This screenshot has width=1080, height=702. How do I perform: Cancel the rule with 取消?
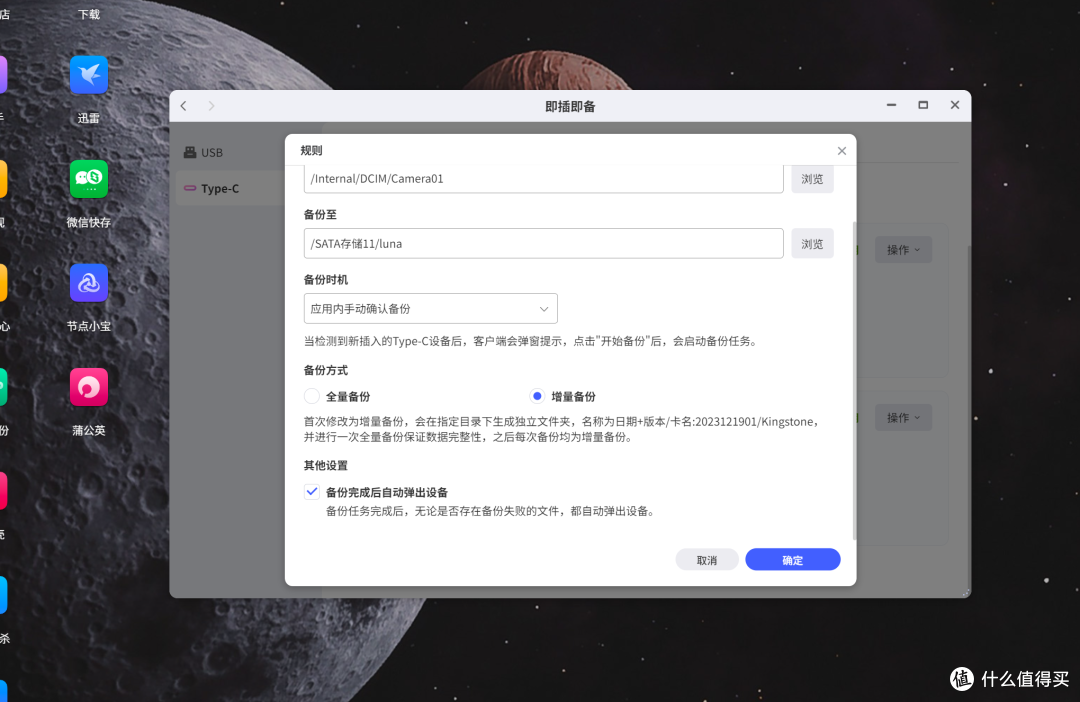[707, 560]
